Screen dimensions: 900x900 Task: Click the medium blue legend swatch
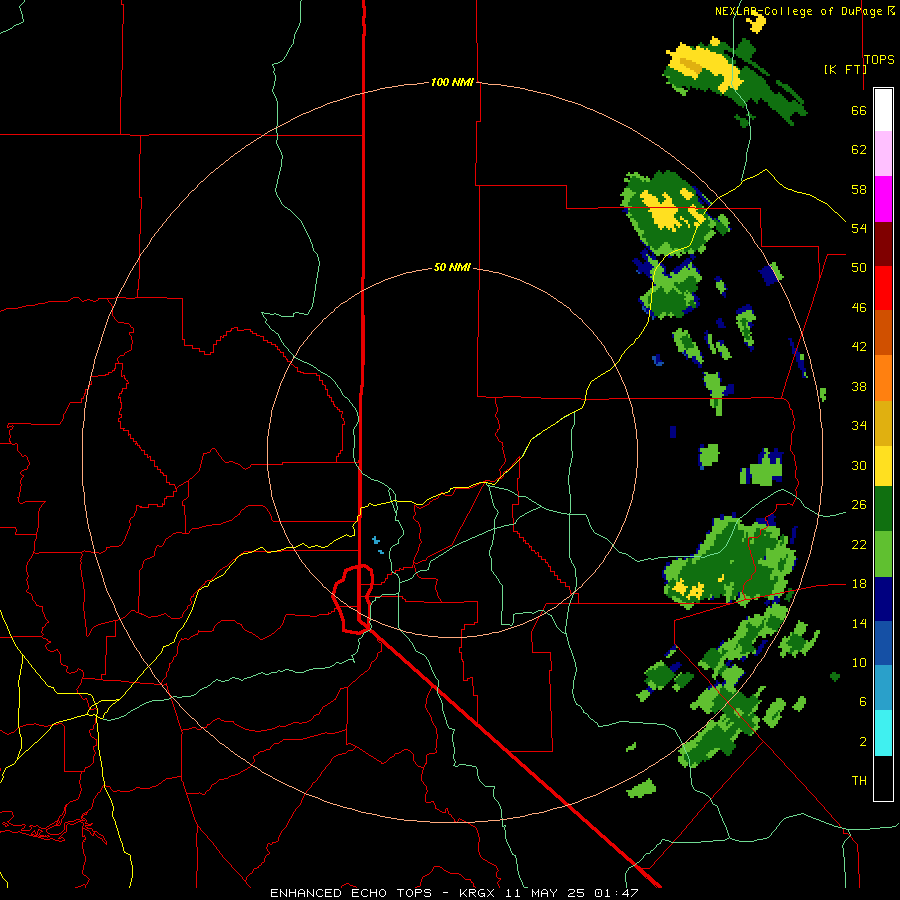pyautogui.click(x=883, y=643)
